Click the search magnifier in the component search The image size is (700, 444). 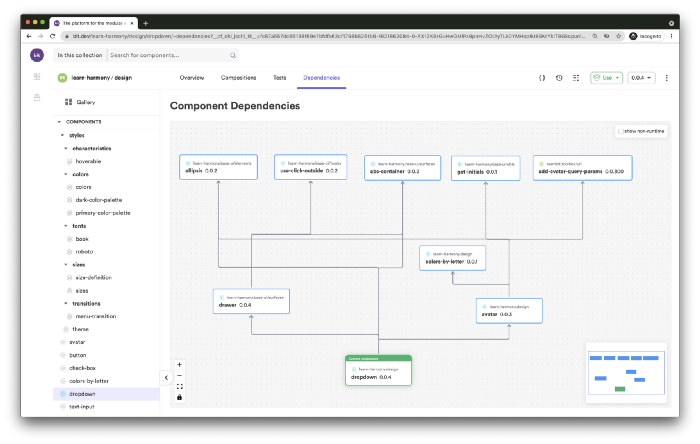click(233, 55)
